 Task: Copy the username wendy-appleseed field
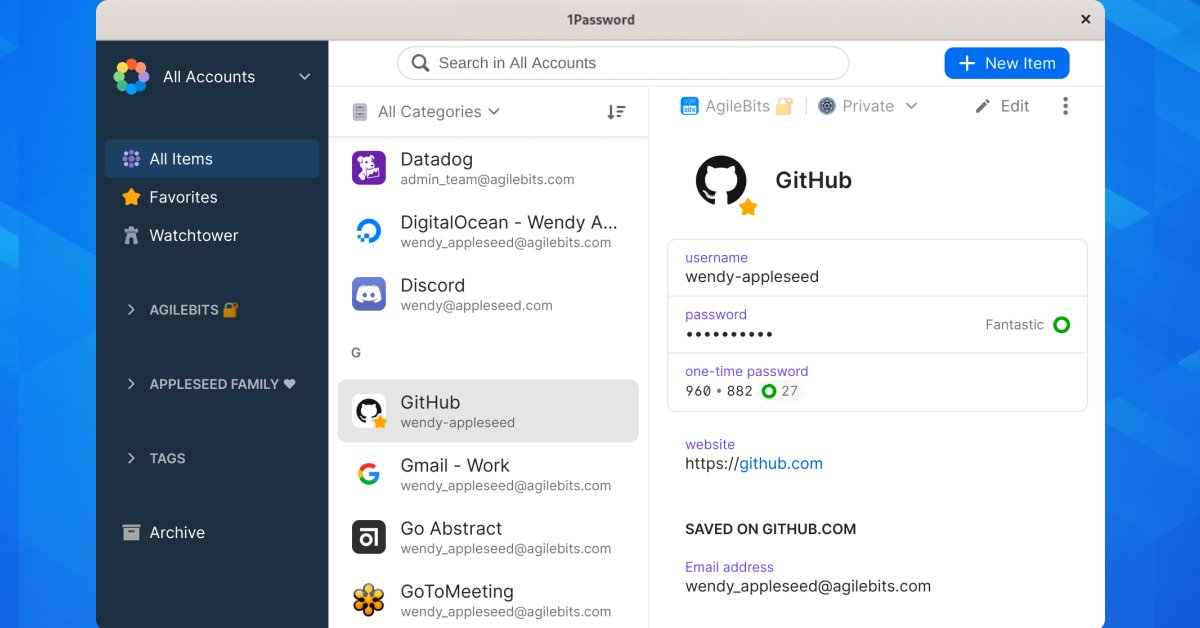pos(877,268)
